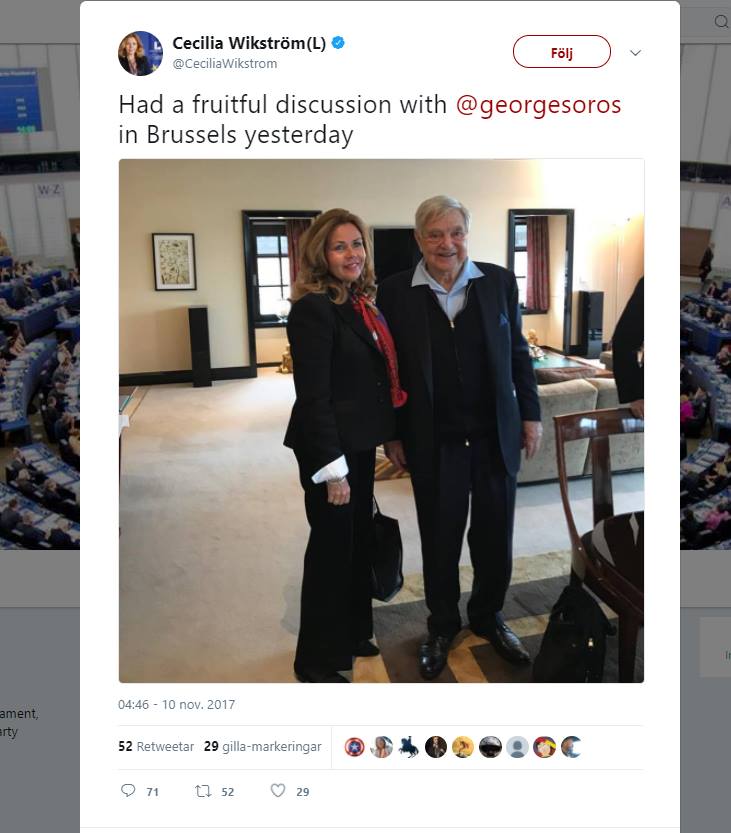Open the Cecilia Wikström(L) name link
This screenshot has height=833, width=731.
[249, 43]
